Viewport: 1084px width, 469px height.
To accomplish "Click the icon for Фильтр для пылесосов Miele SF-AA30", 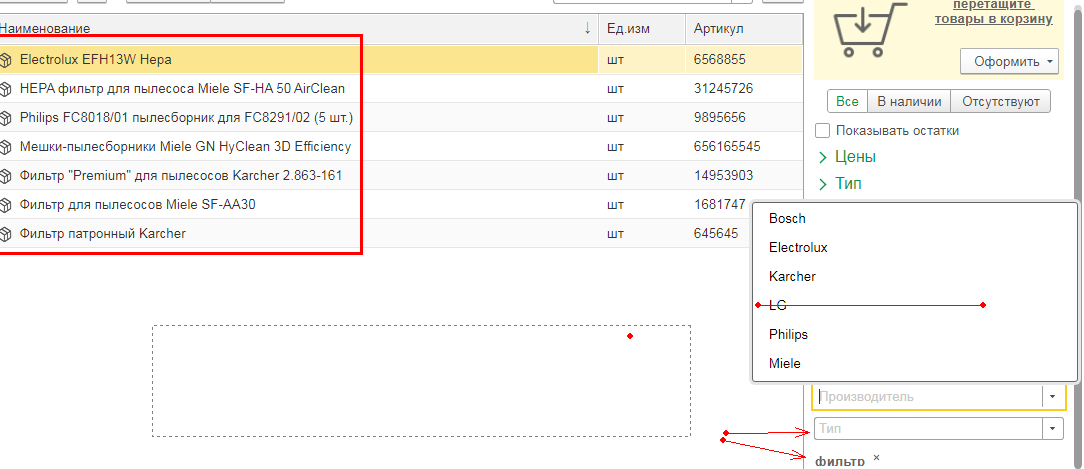I will [7, 205].
